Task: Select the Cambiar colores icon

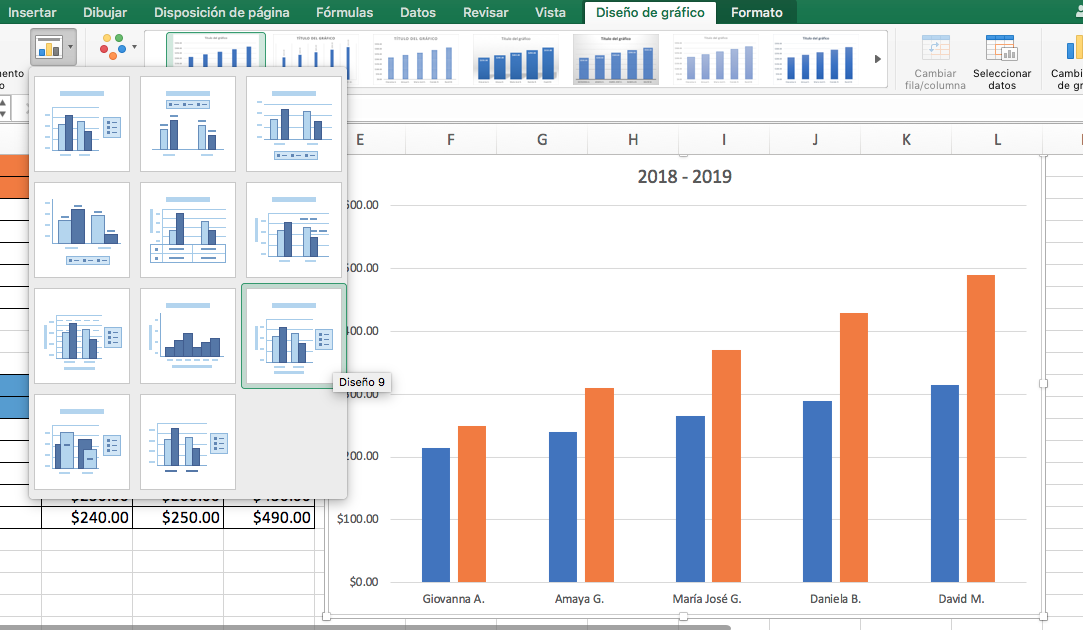Action: [113, 47]
